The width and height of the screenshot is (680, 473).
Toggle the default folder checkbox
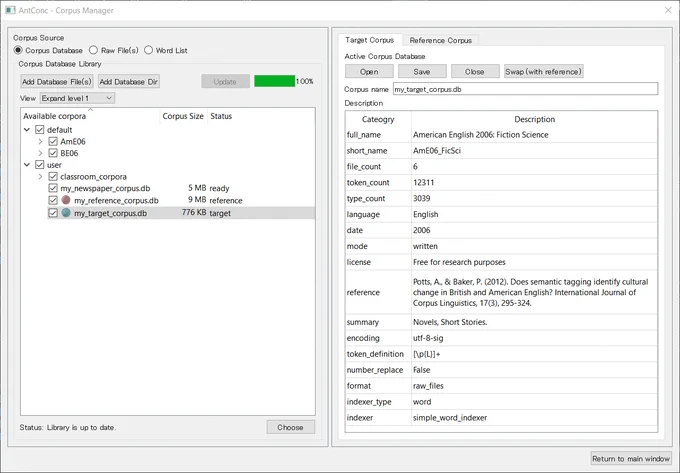pyautogui.click(x=39, y=130)
